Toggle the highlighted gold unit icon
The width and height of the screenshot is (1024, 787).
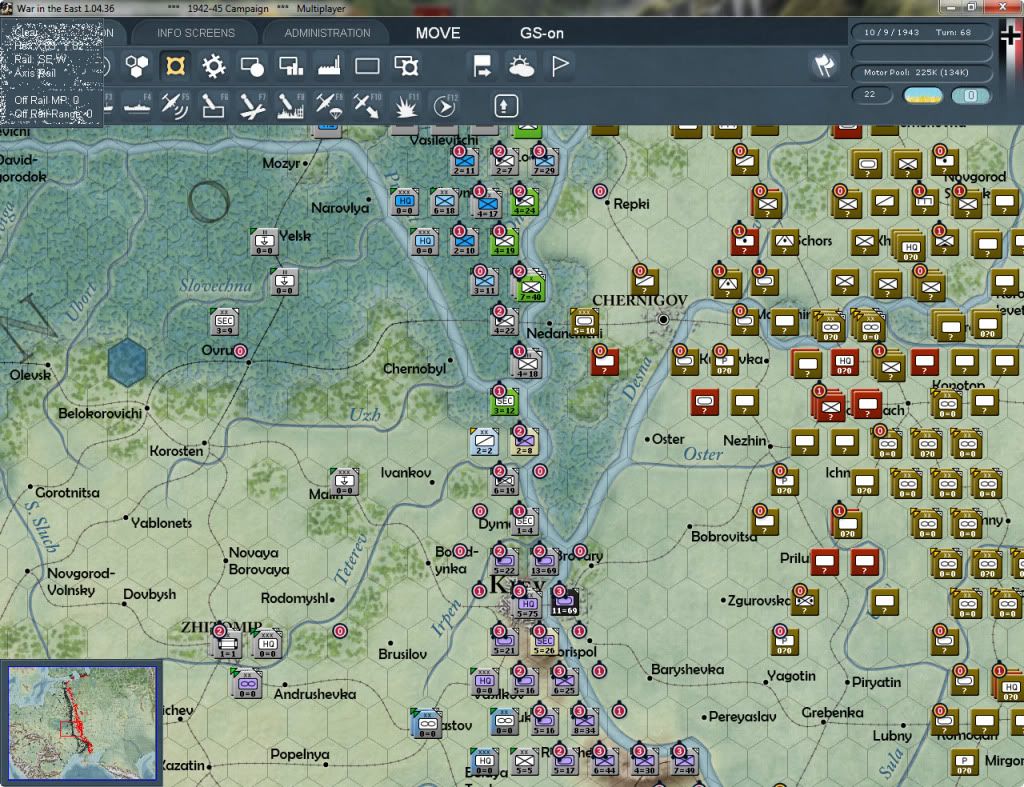(x=175, y=66)
